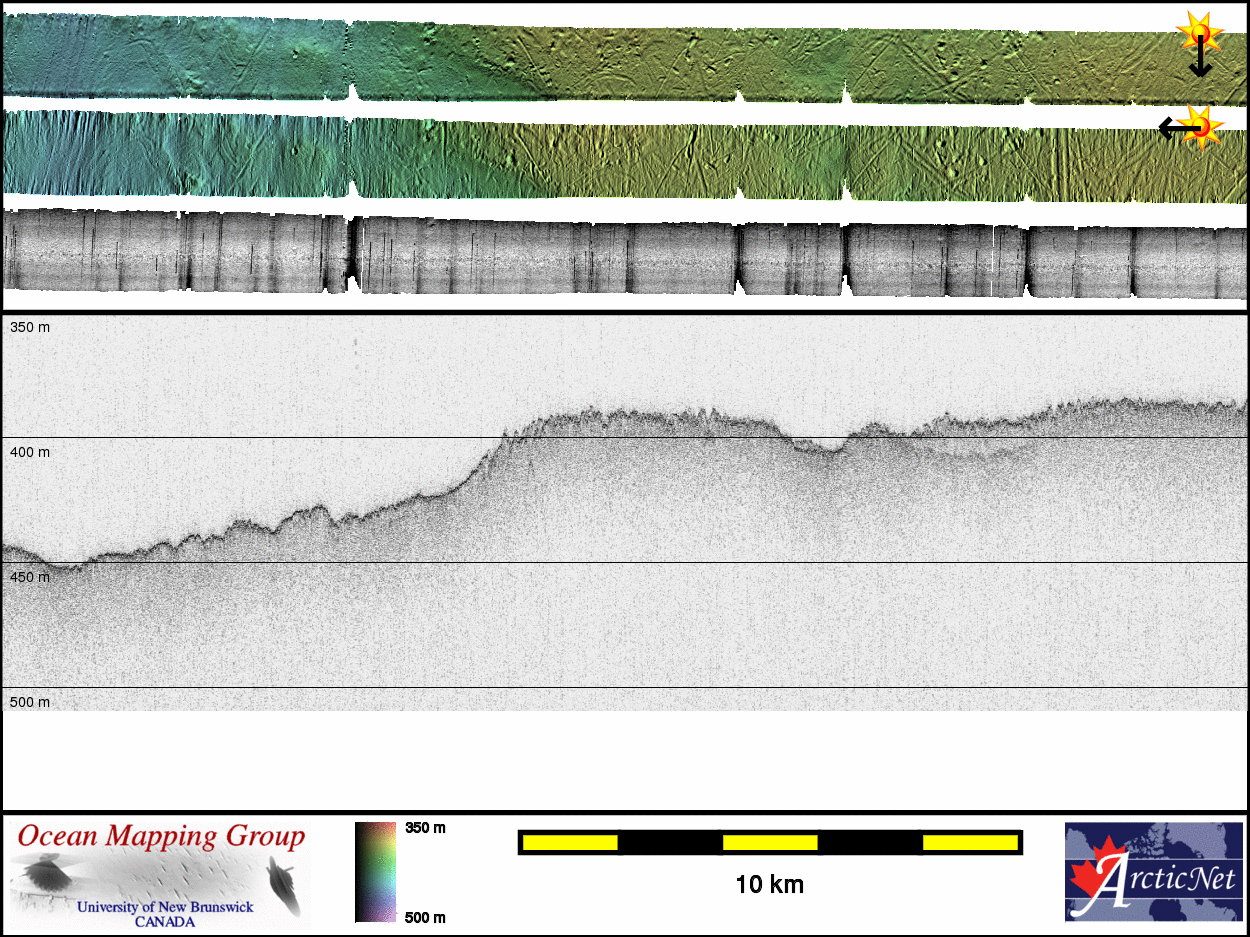Click the middle yellow scale bar segment
1250x937 pixels.
click(x=770, y=843)
